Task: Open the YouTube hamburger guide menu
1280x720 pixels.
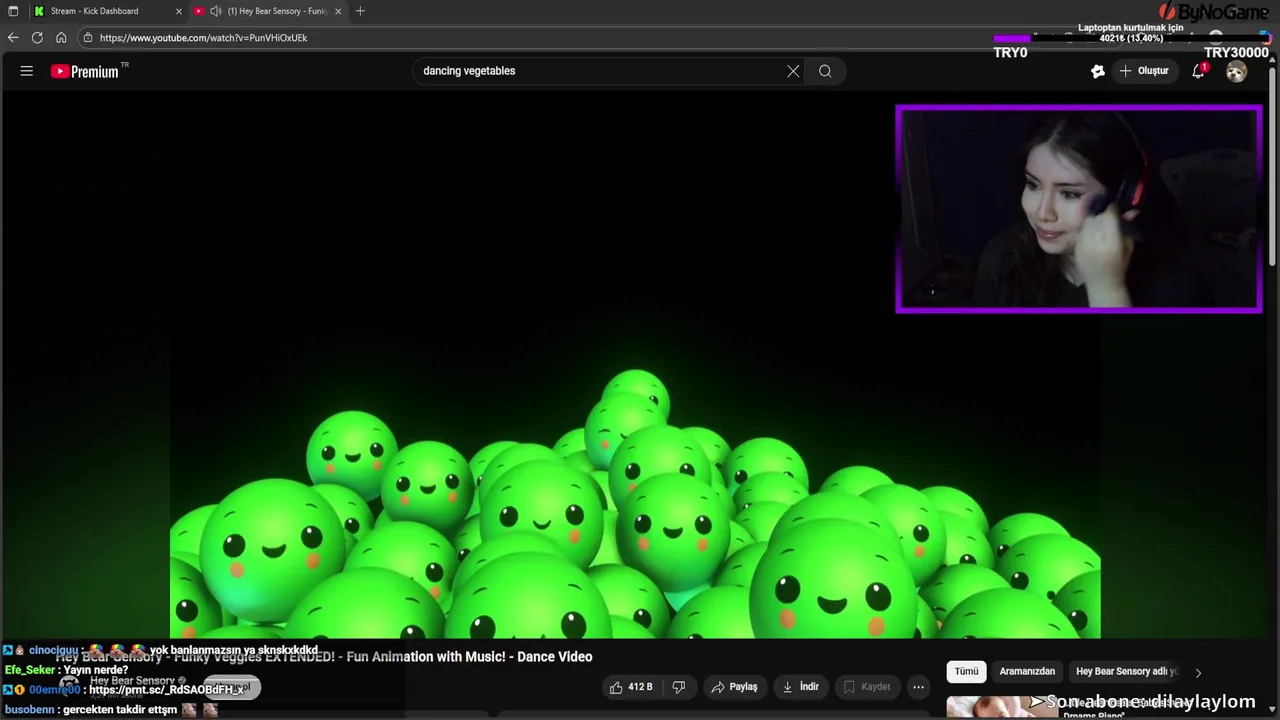Action: pyautogui.click(x=27, y=71)
